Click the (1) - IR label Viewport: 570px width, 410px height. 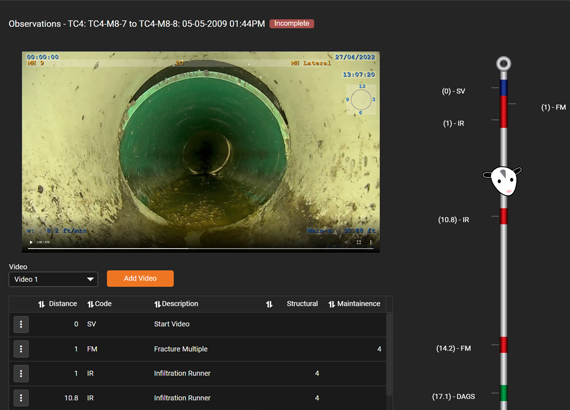point(453,124)
